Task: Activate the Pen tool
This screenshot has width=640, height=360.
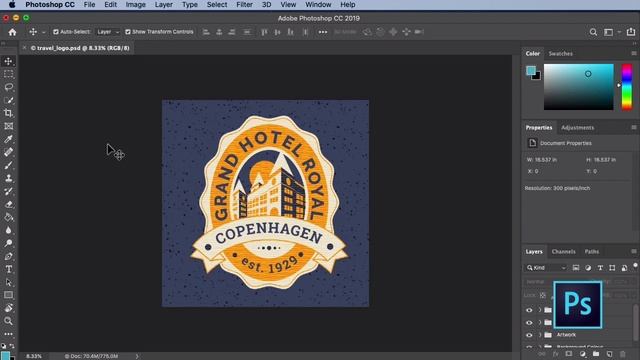Action: tap(8, 256)
